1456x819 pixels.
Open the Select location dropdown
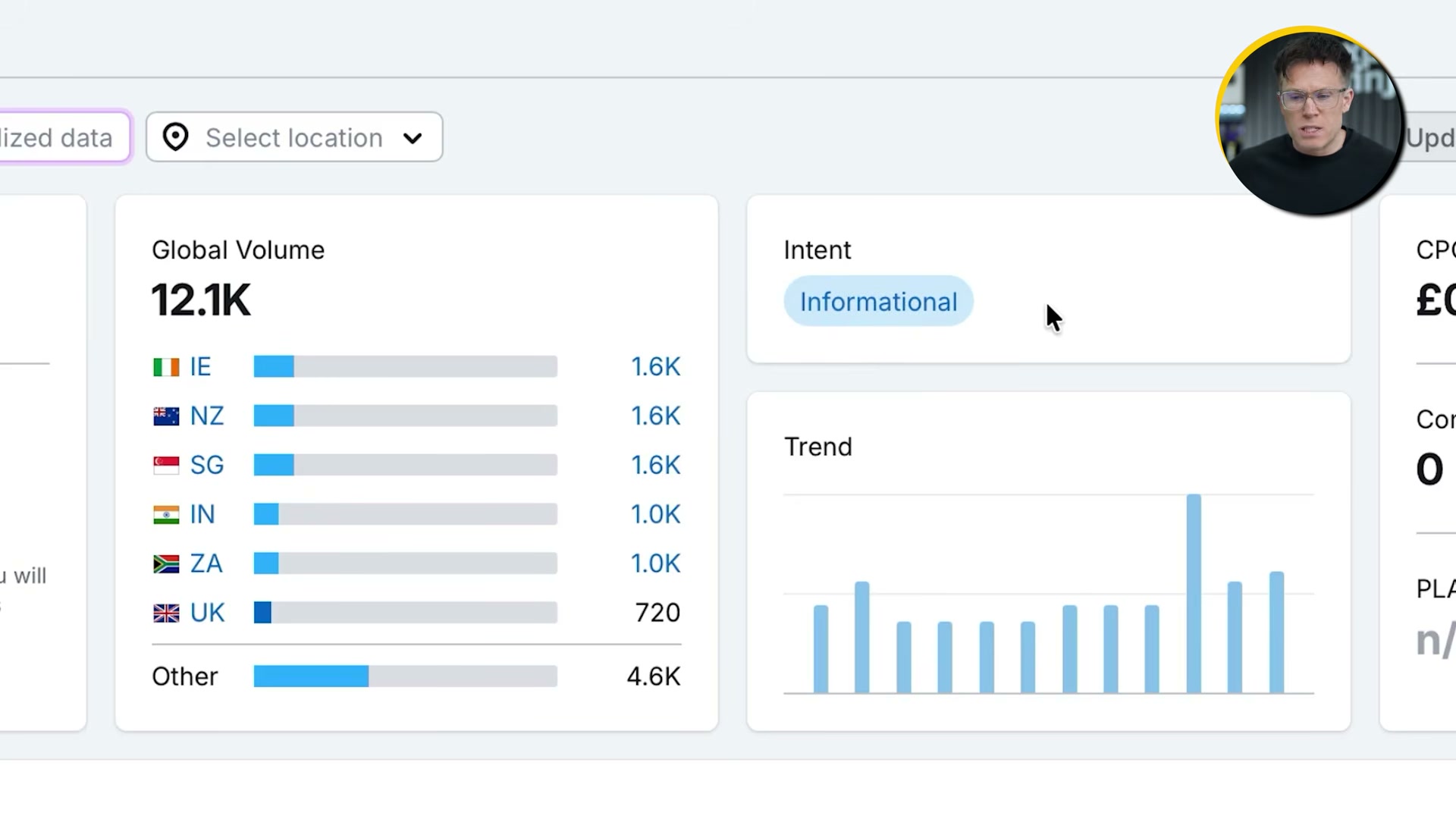click(x=293, y=137)
